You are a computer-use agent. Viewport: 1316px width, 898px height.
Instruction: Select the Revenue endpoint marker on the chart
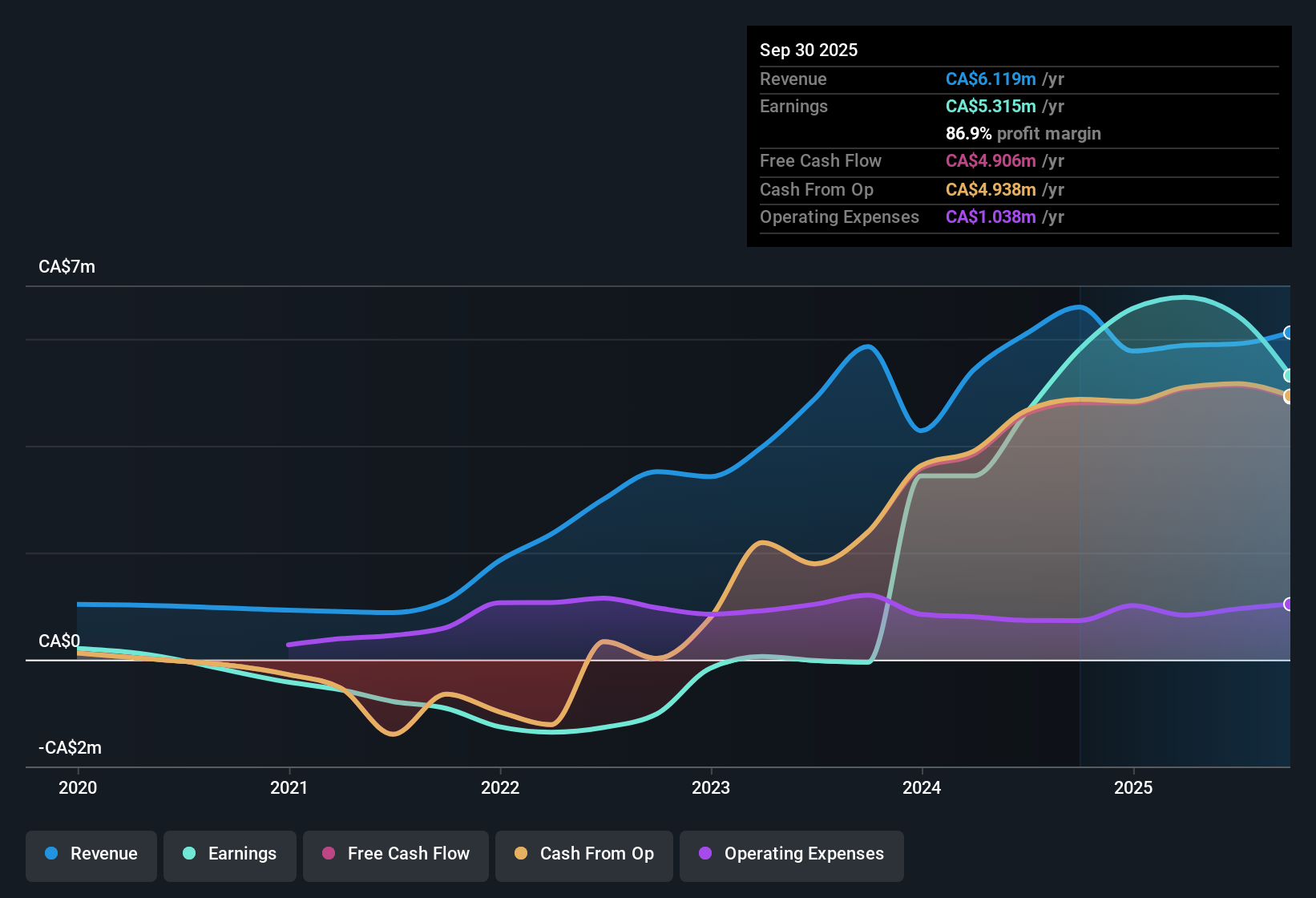1288,331
